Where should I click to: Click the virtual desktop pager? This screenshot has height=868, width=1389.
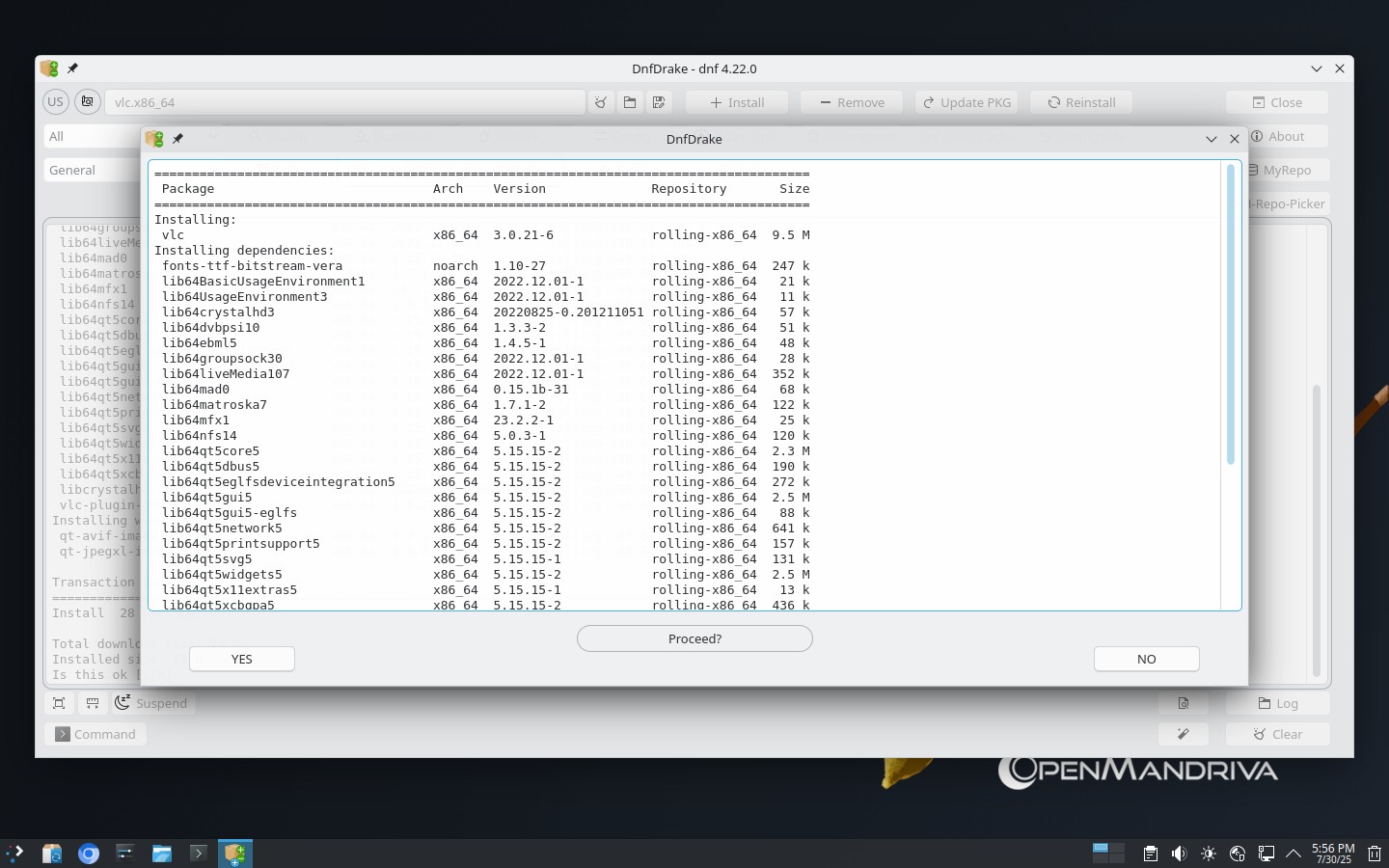point(1108,853)
